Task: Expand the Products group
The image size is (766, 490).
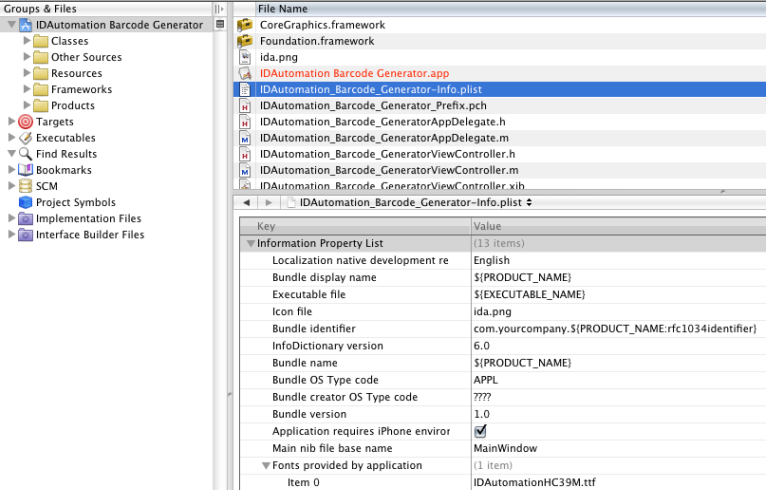Action: point(27,105)
